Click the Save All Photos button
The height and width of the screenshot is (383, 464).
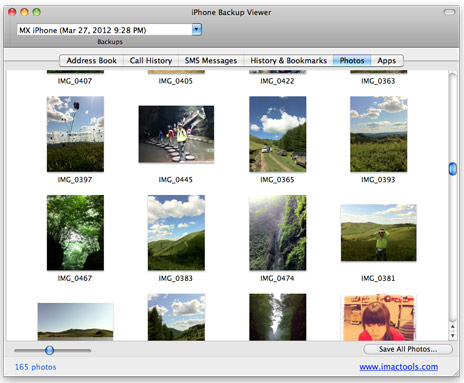pyautogui.click(x=408, y=349)
